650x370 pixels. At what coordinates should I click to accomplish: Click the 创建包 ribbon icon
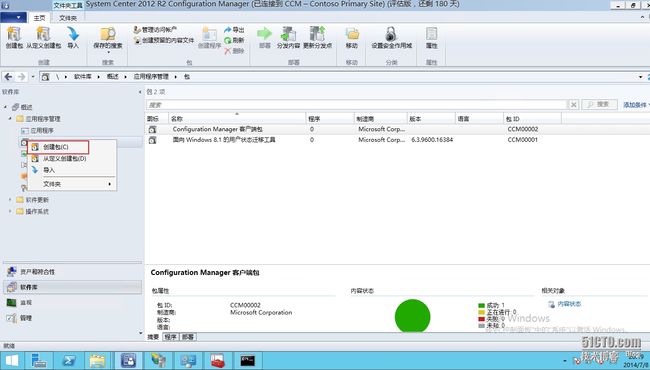[x=14, y=37]
